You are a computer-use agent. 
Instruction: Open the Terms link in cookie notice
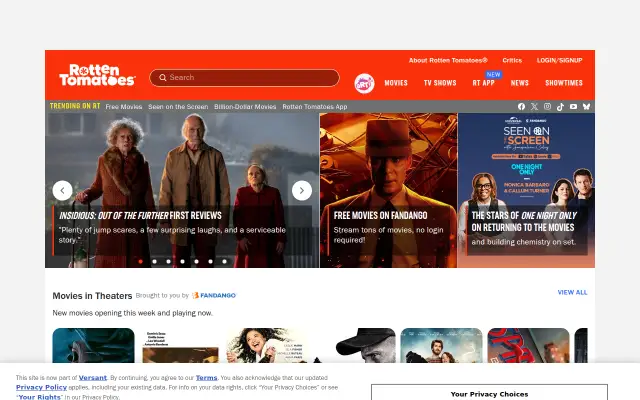coord(206,378)
